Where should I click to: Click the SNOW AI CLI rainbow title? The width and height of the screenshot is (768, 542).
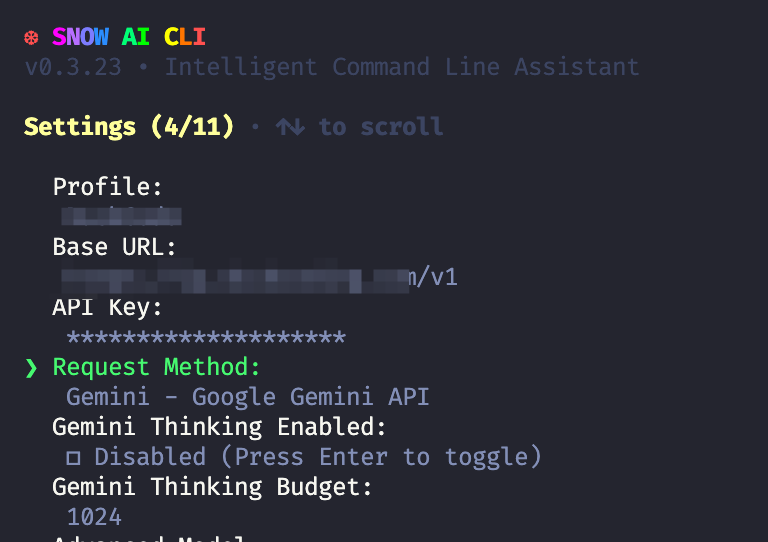[x=129, y=37]
